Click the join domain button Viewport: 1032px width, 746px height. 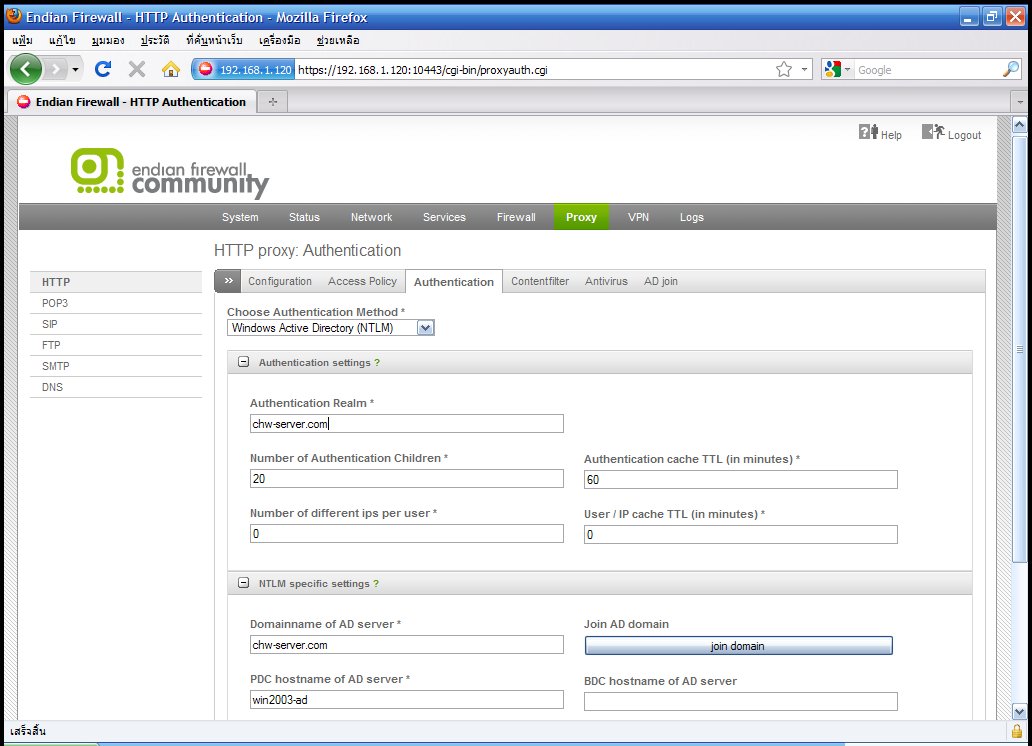pos(738,646)
